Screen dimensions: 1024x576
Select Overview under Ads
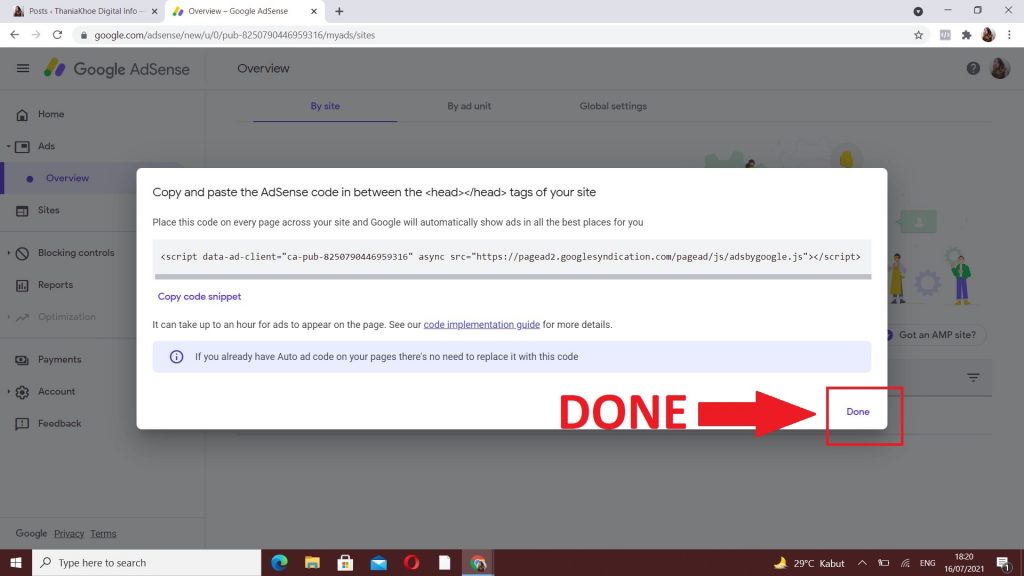point(67,178)
